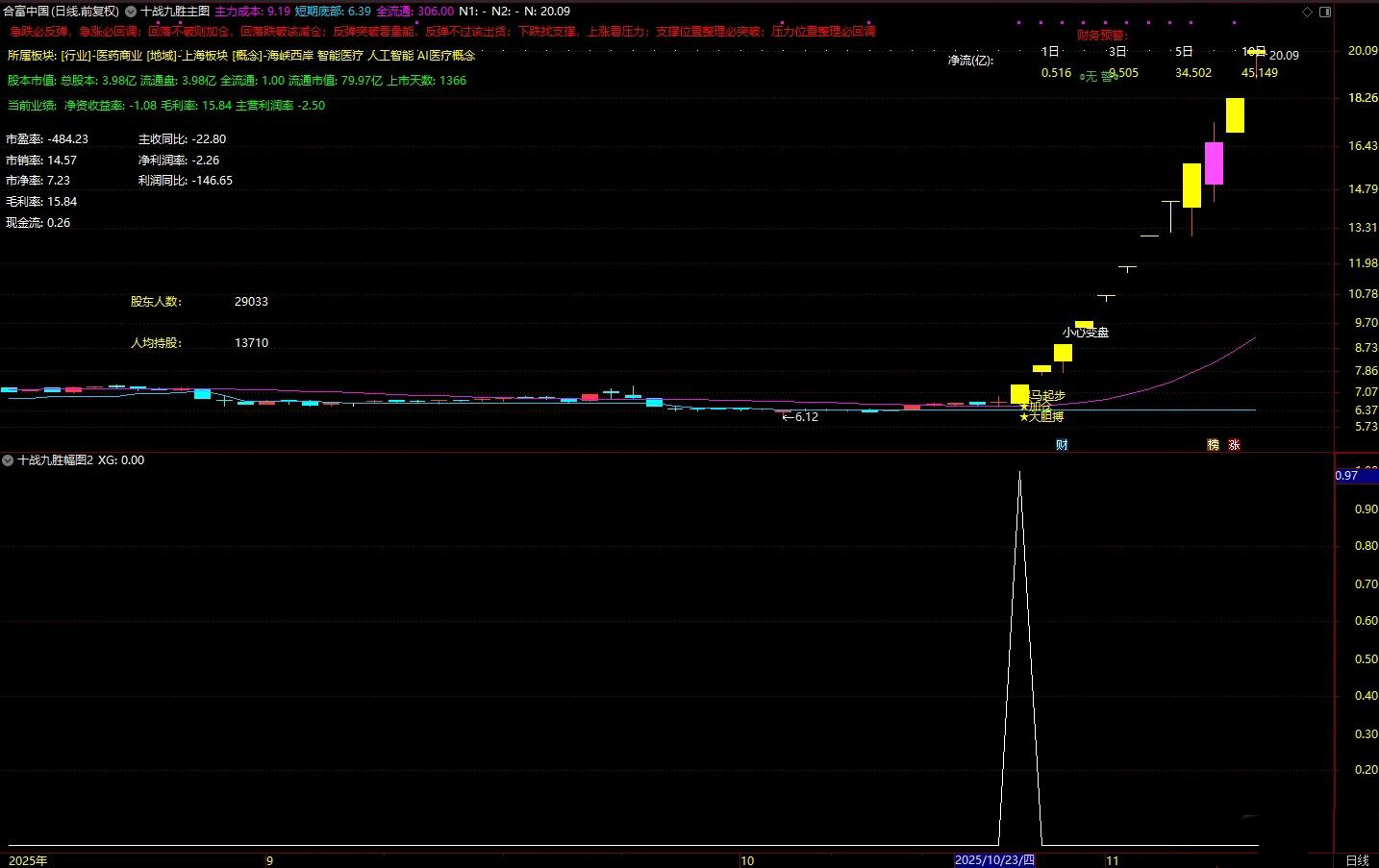
Task: Click the 财 financial marker icon
Action: 1062,445
